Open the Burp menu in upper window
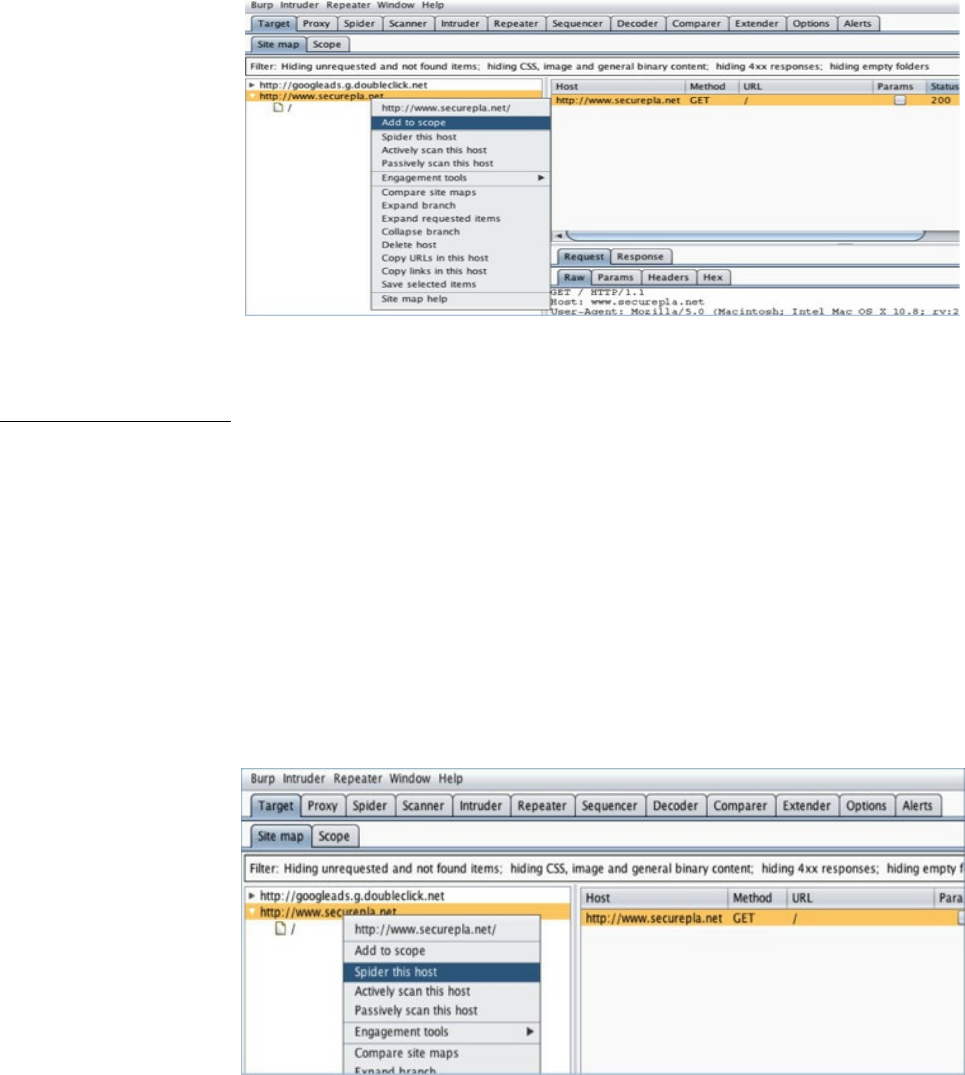 (x=261, y=5)
